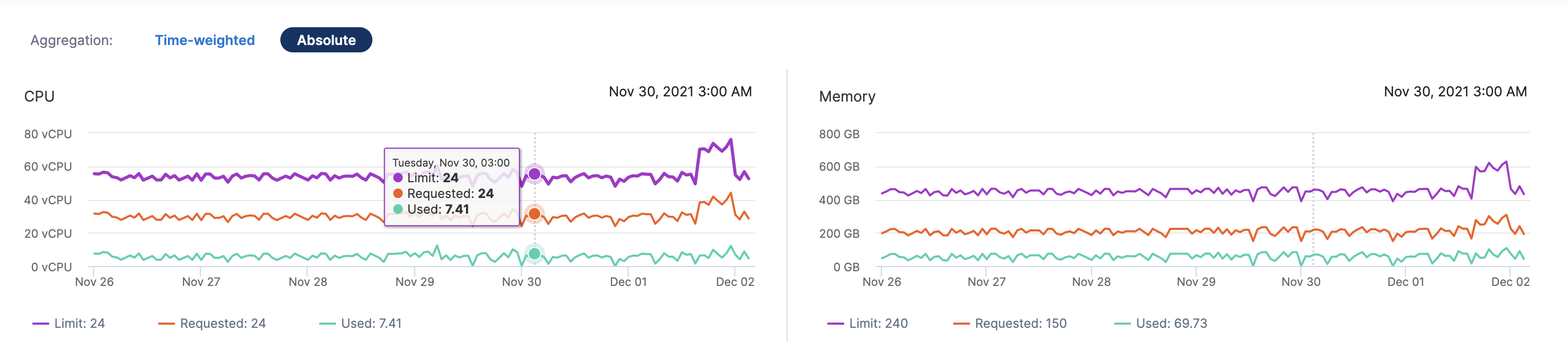1568x354 pixels.
Task: Select the Absolute aggregation button
Action: (x=326, y=40)
